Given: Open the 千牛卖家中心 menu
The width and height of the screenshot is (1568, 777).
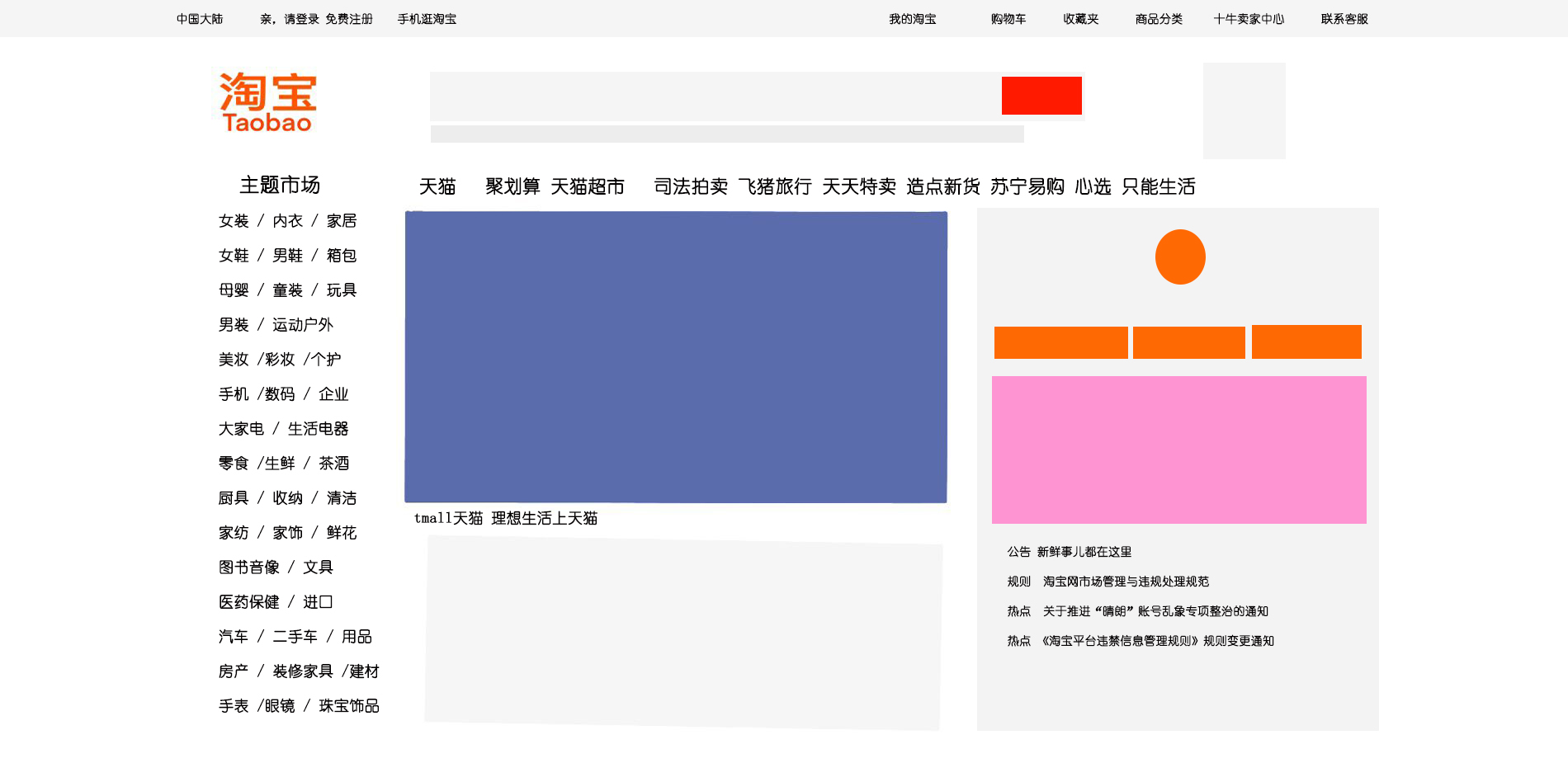Looking at the screenshot, I should [x=1249, y=19].
